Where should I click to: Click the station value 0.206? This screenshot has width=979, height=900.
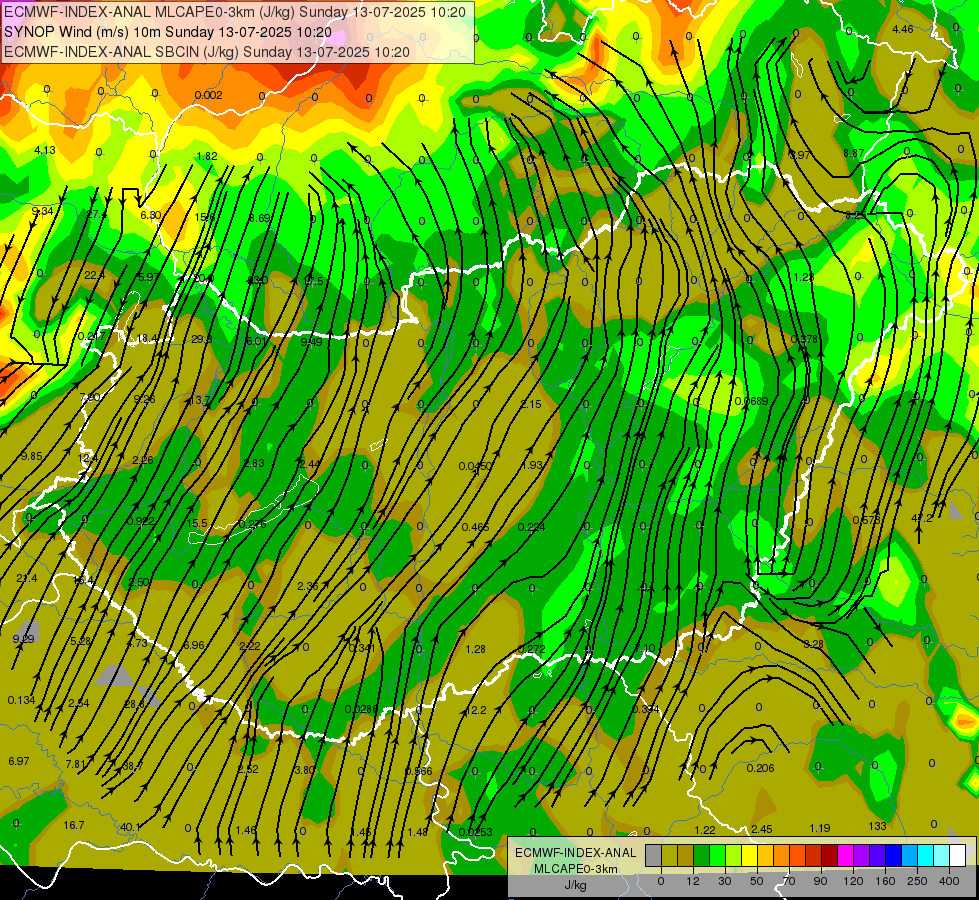pyautogui.click(x=760, y=768)
